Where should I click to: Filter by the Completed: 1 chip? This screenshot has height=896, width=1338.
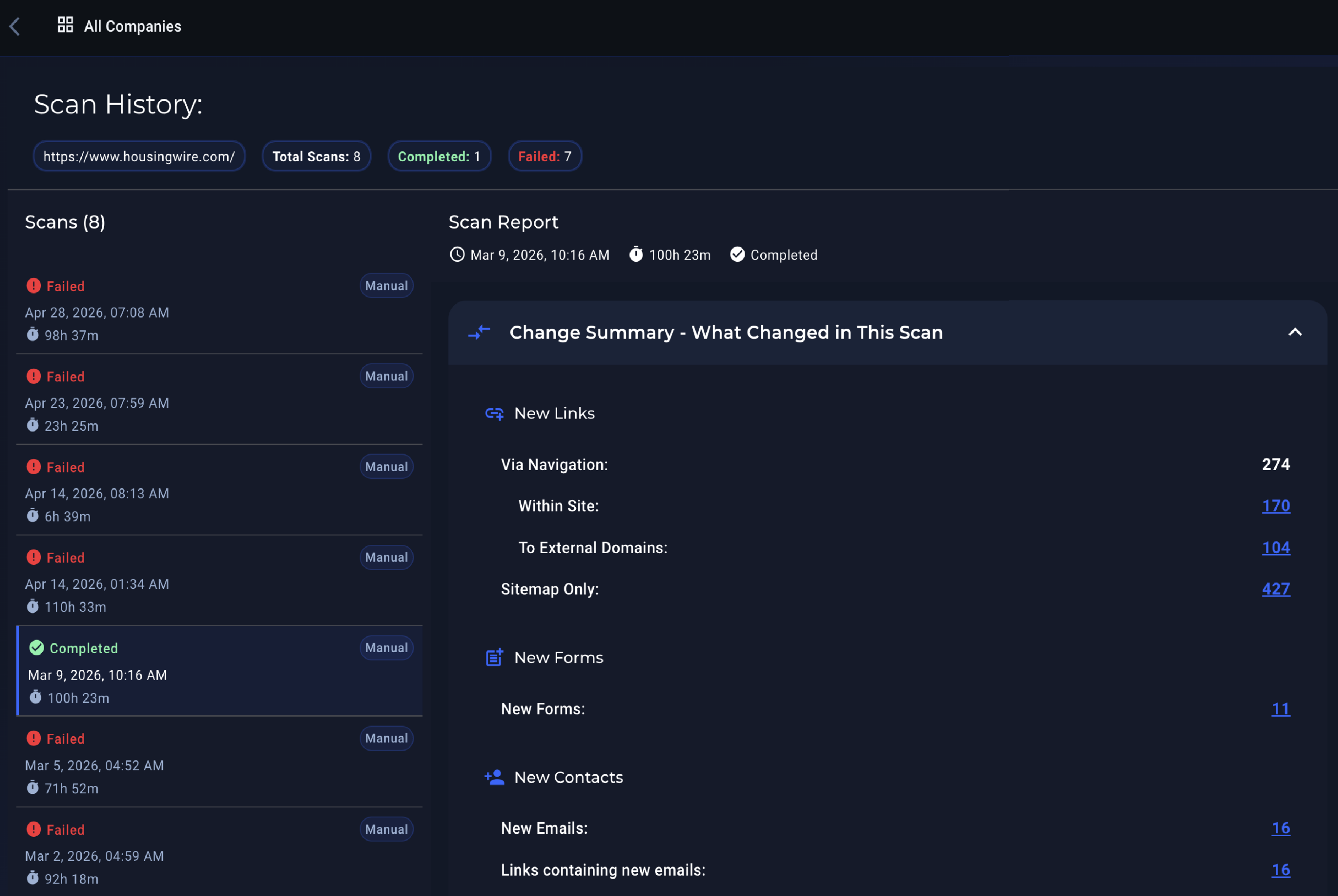pyautogui.click(x=439, y=156)
